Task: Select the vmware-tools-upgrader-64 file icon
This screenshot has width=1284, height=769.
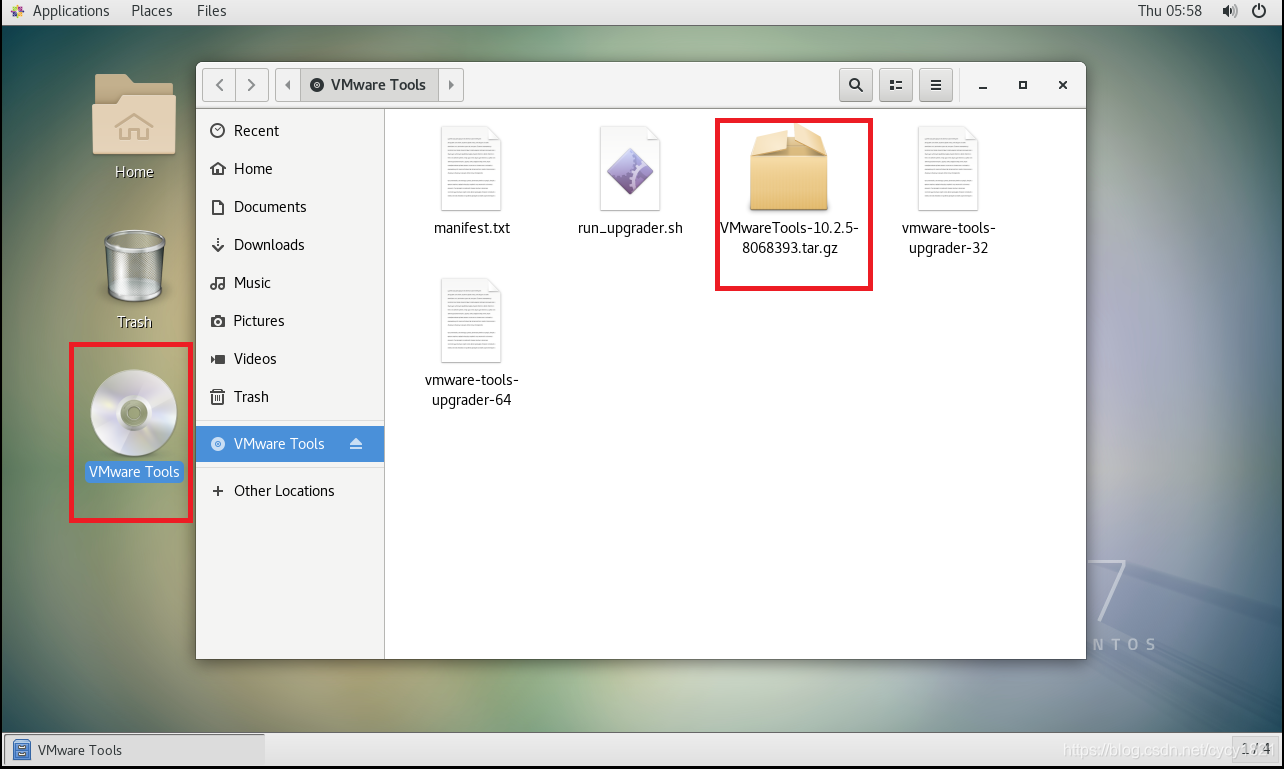Action: (471, 320)
